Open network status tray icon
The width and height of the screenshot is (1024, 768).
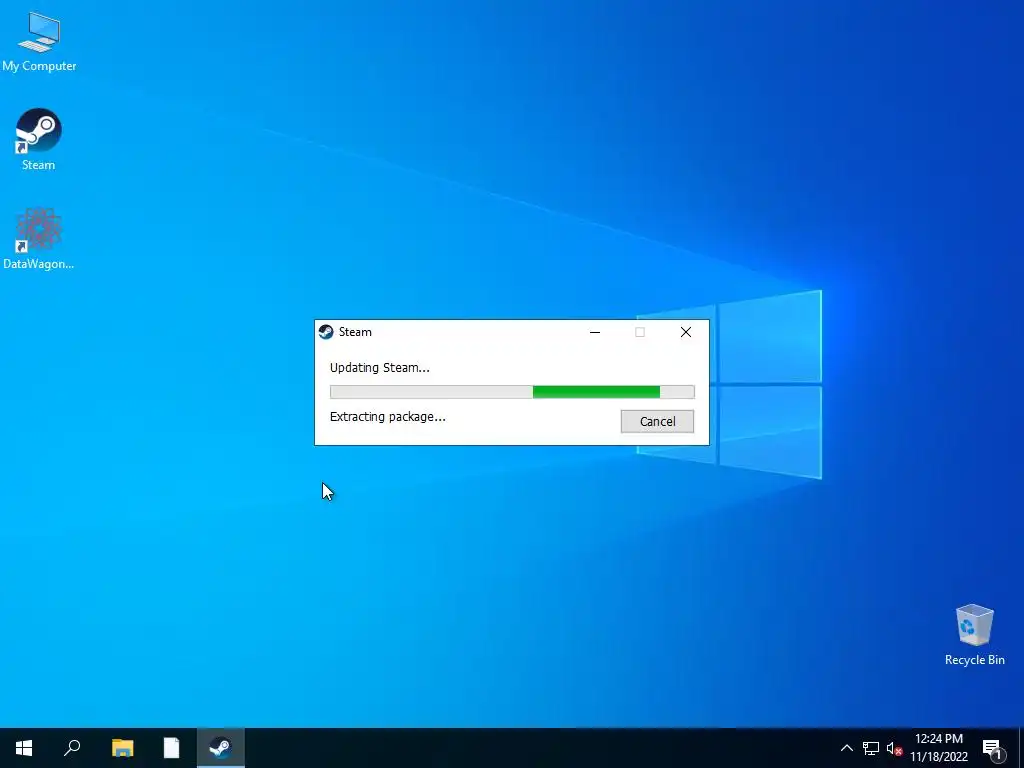click(x=871, y=748)
